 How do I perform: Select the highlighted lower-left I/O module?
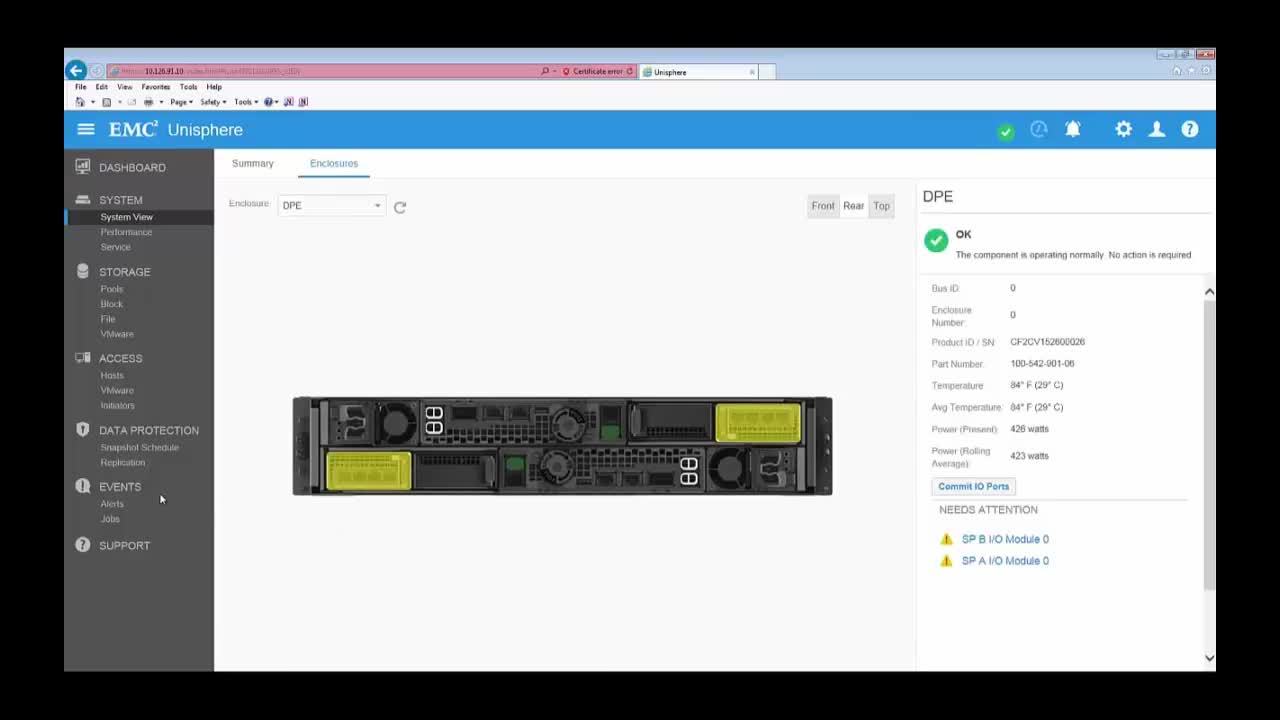369,471
